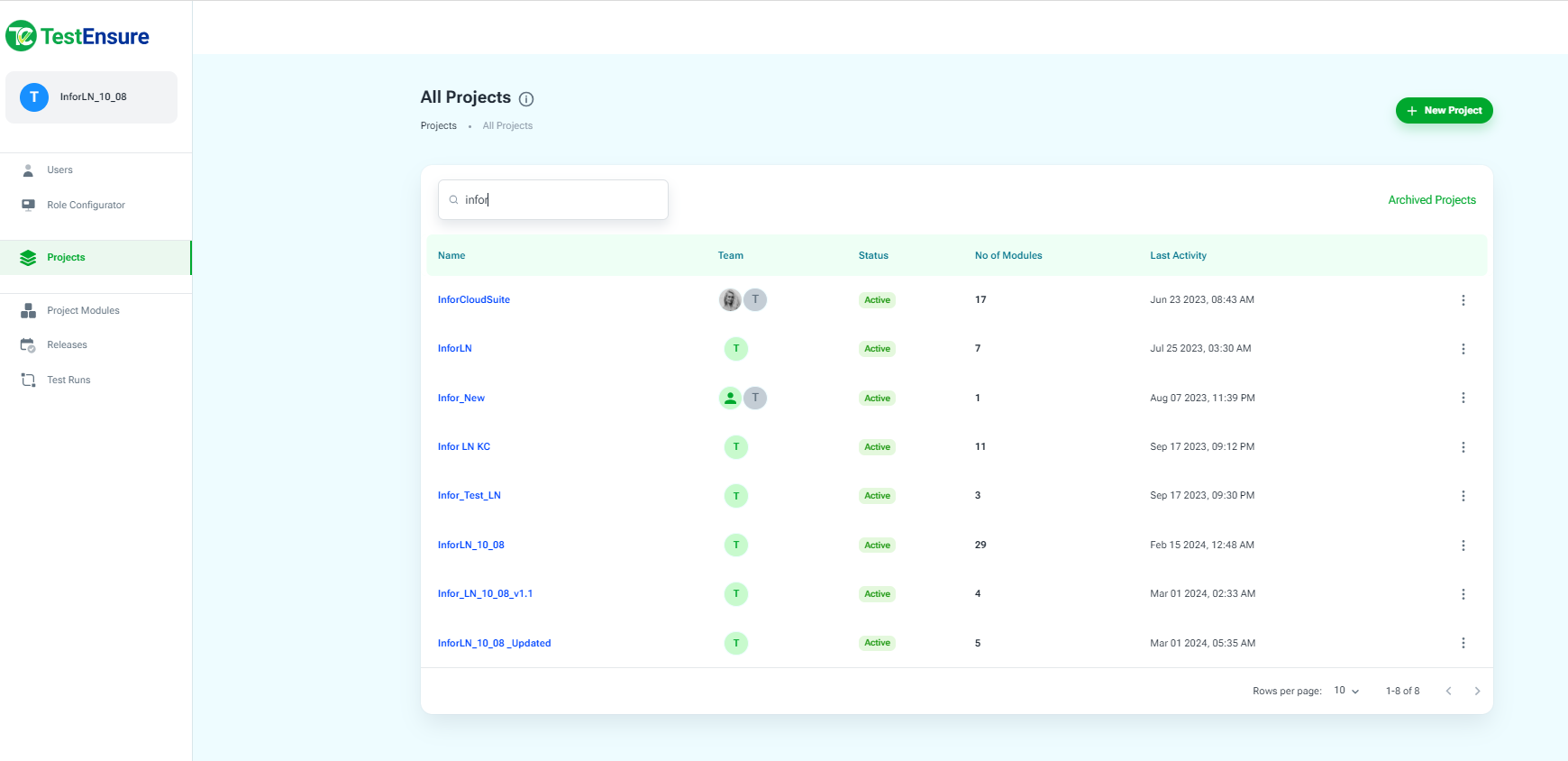Click the team avatar in Infor LN KC row
This screenshot has height=761, width=1568.
pyautogui.click(x=736, y=446)
